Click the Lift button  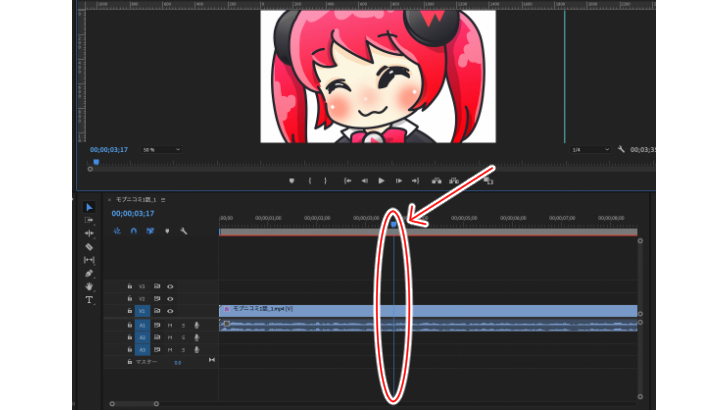(x=436, y=181)
